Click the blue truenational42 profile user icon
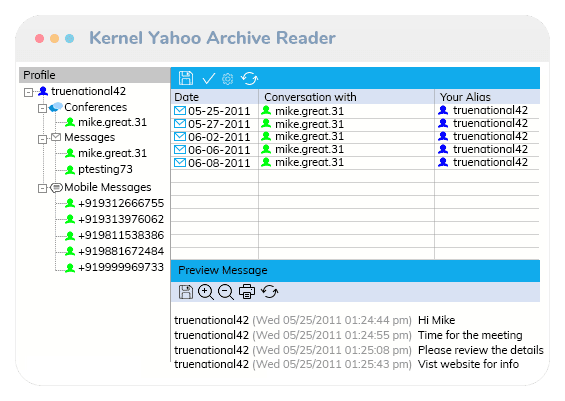This screenshot has width=565, height=401. pos(43,91)
